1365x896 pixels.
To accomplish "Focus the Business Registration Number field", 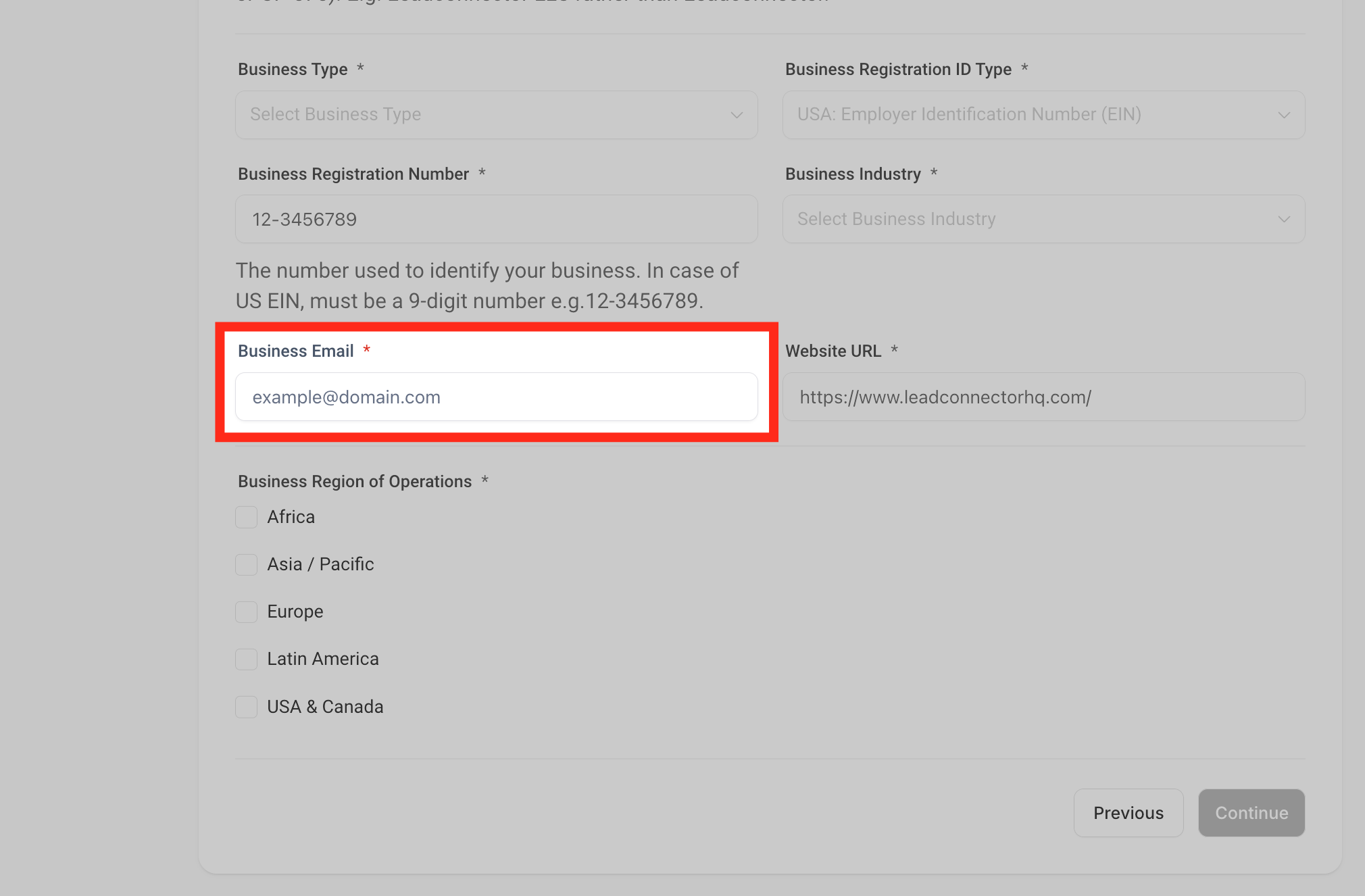I will pos(495,219).
